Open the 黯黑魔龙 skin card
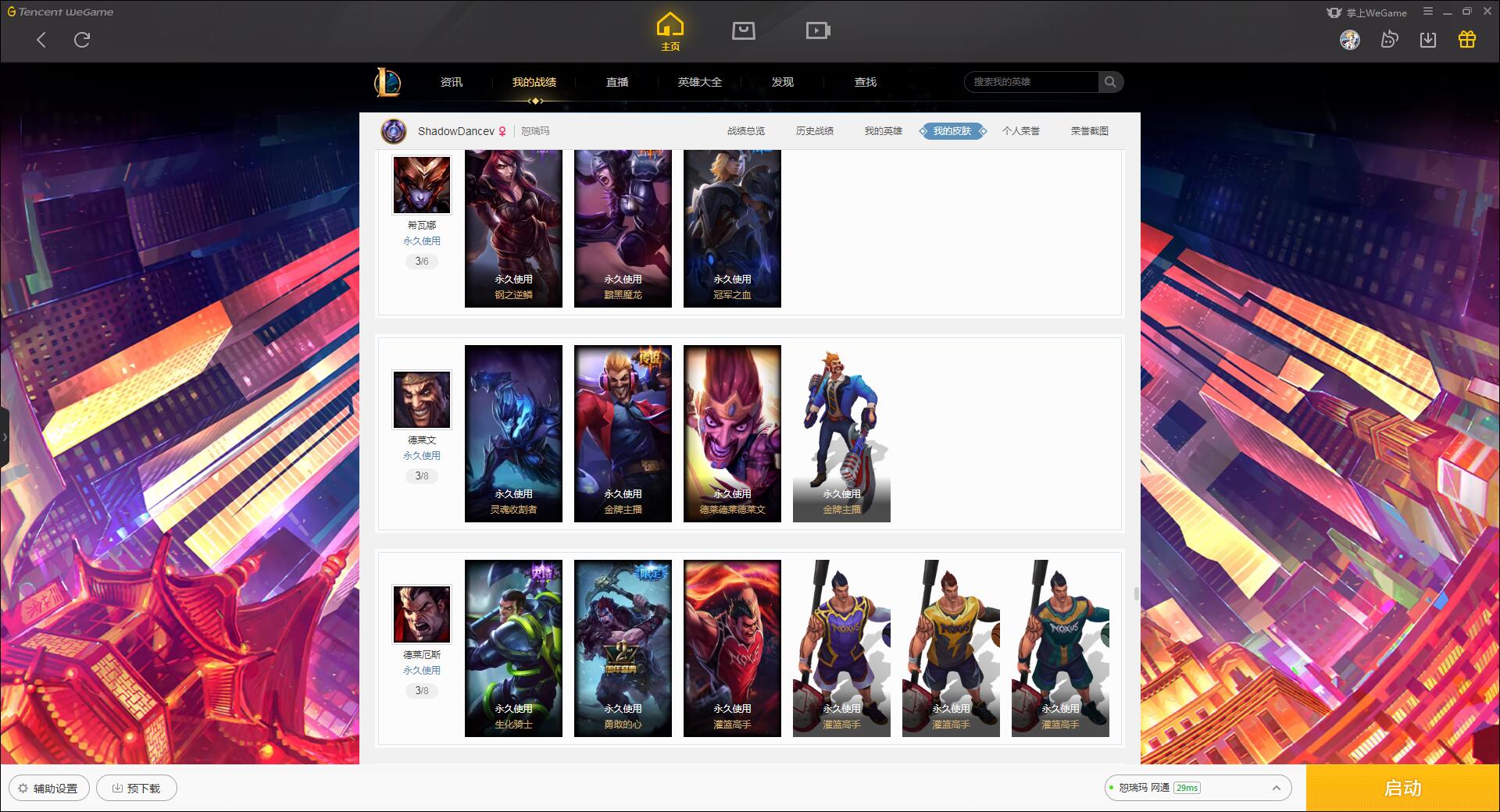1500x812 pixels. tap(623, 228)
